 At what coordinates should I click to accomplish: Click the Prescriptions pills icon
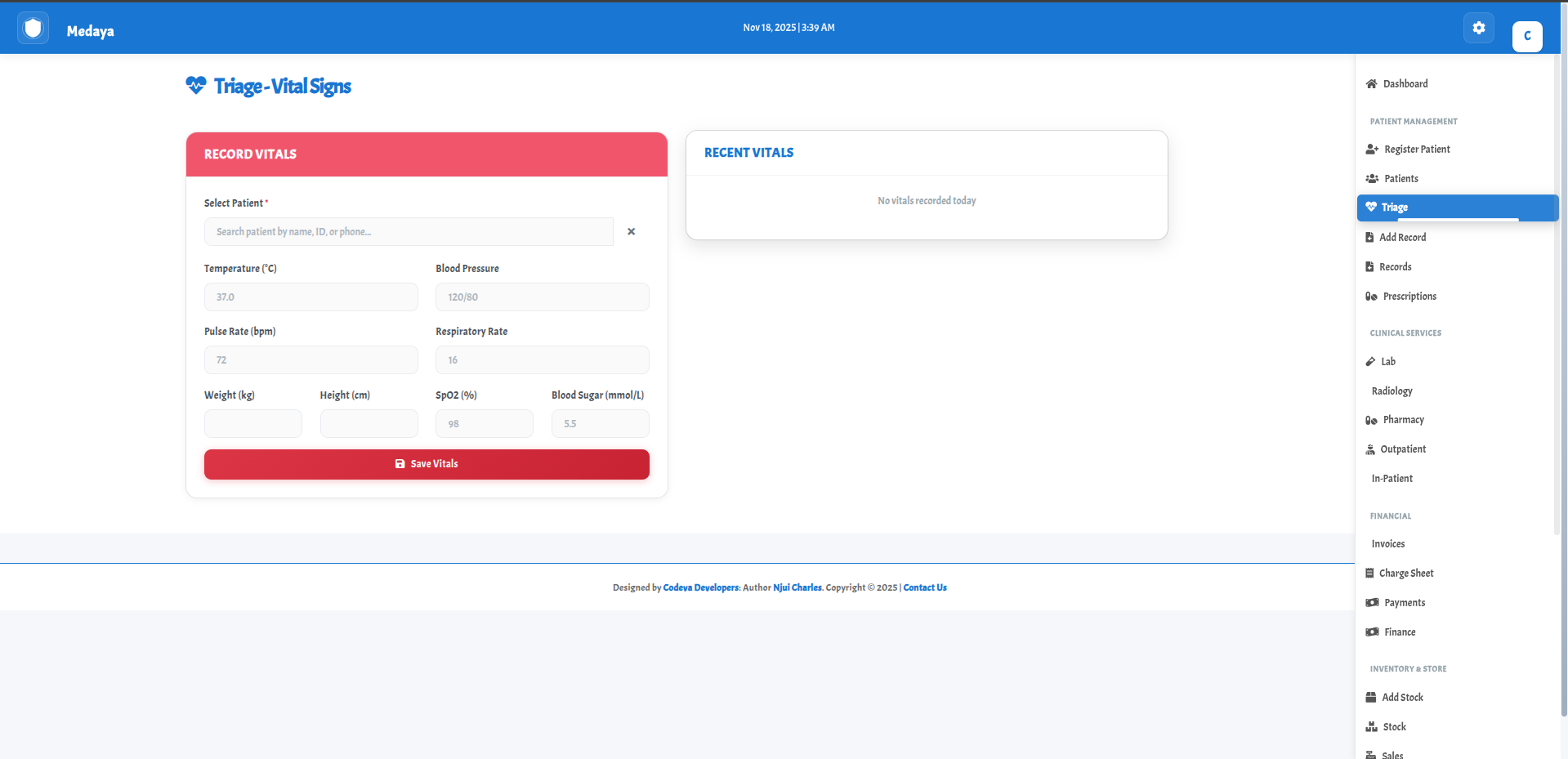point(1371,297)
